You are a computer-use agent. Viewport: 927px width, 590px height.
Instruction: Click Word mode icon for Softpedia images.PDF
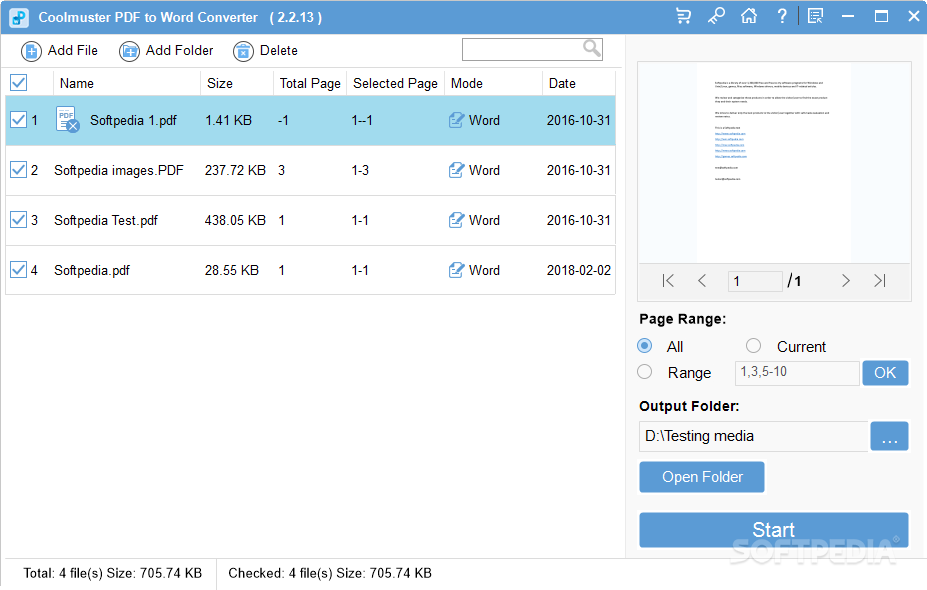click(x=456, y=170)
